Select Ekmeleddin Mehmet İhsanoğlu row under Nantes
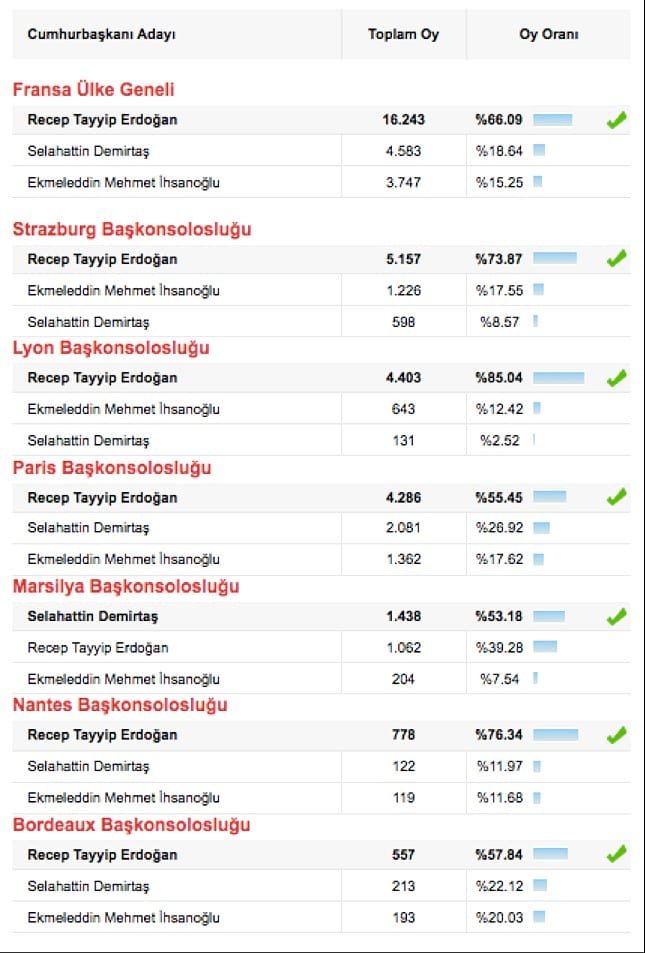The height and width of the screenshot is (953, 645). pyautogui.click(x=123, y=798)
